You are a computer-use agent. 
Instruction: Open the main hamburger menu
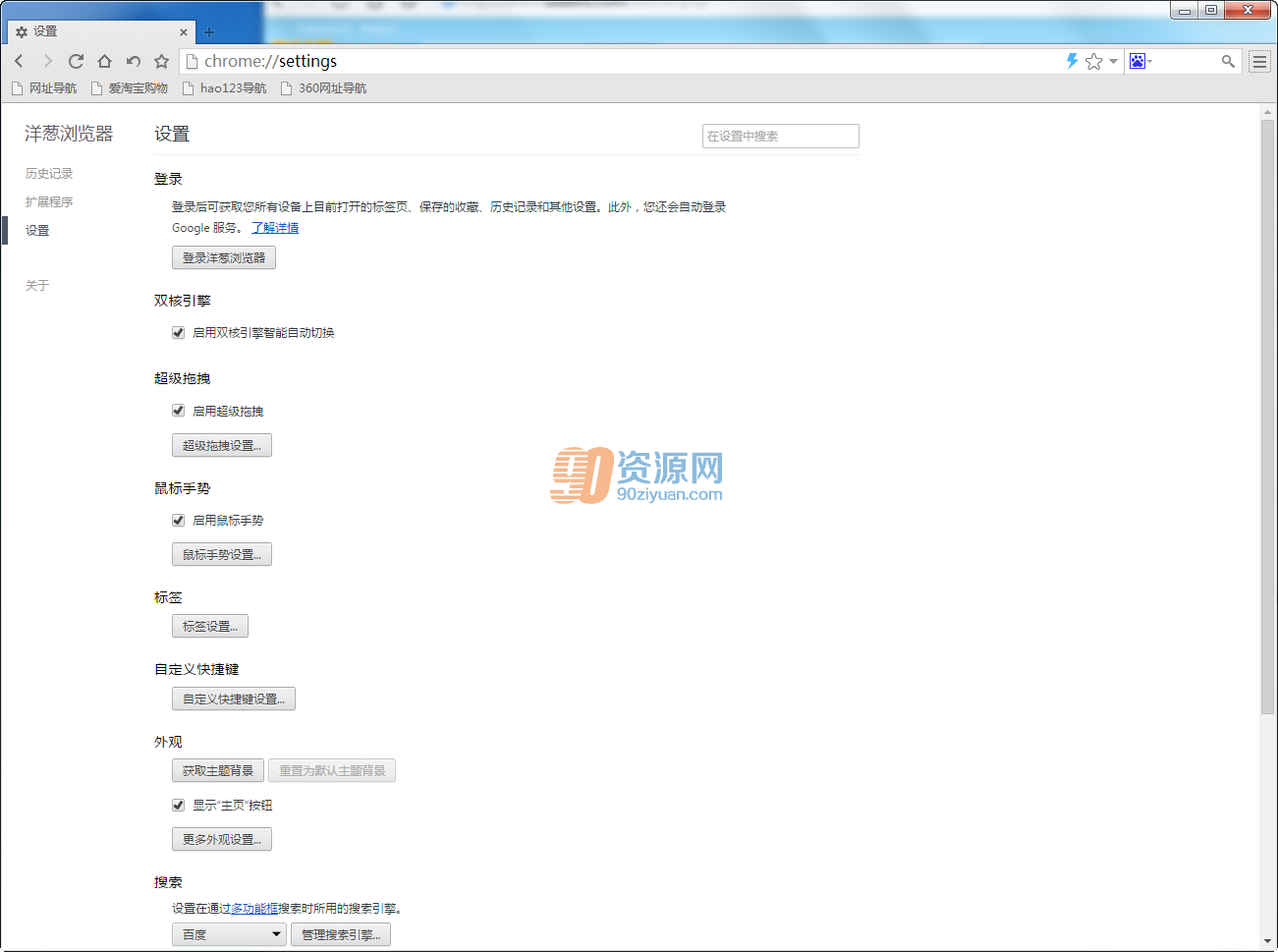pos(1259,61)
